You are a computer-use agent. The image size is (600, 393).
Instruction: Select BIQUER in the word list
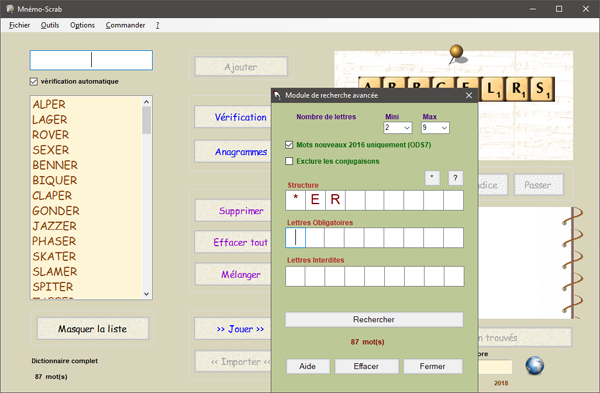(x=55, y=181)
